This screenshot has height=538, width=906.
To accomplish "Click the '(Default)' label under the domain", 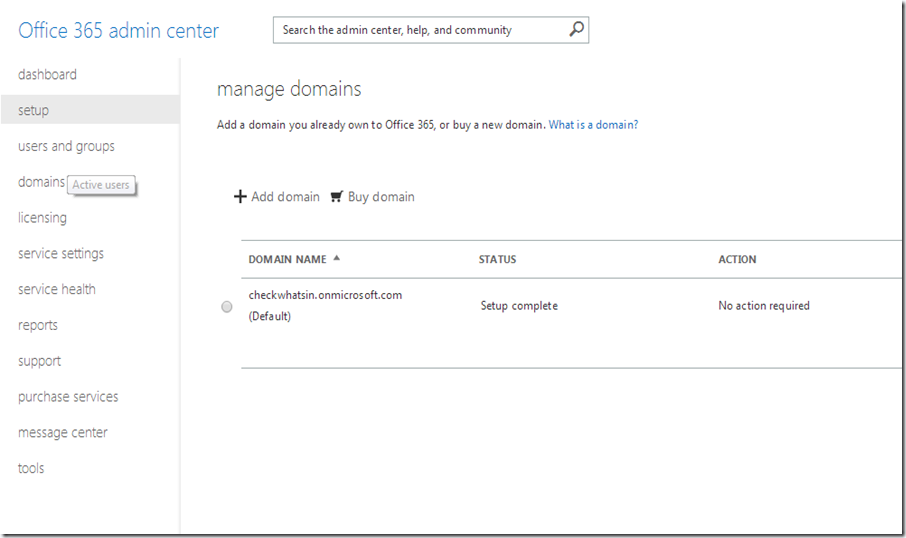I will pyautogui.click(x=270, y=316).
